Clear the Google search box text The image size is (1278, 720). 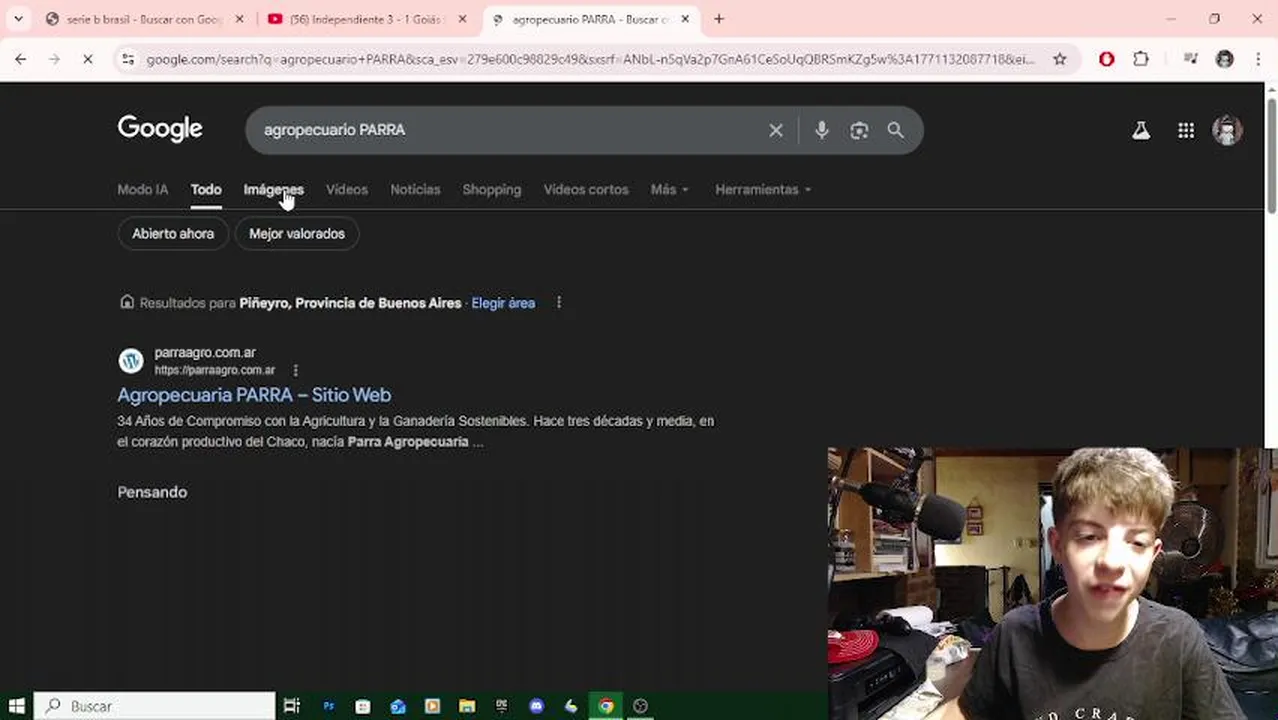pos(776,130)
